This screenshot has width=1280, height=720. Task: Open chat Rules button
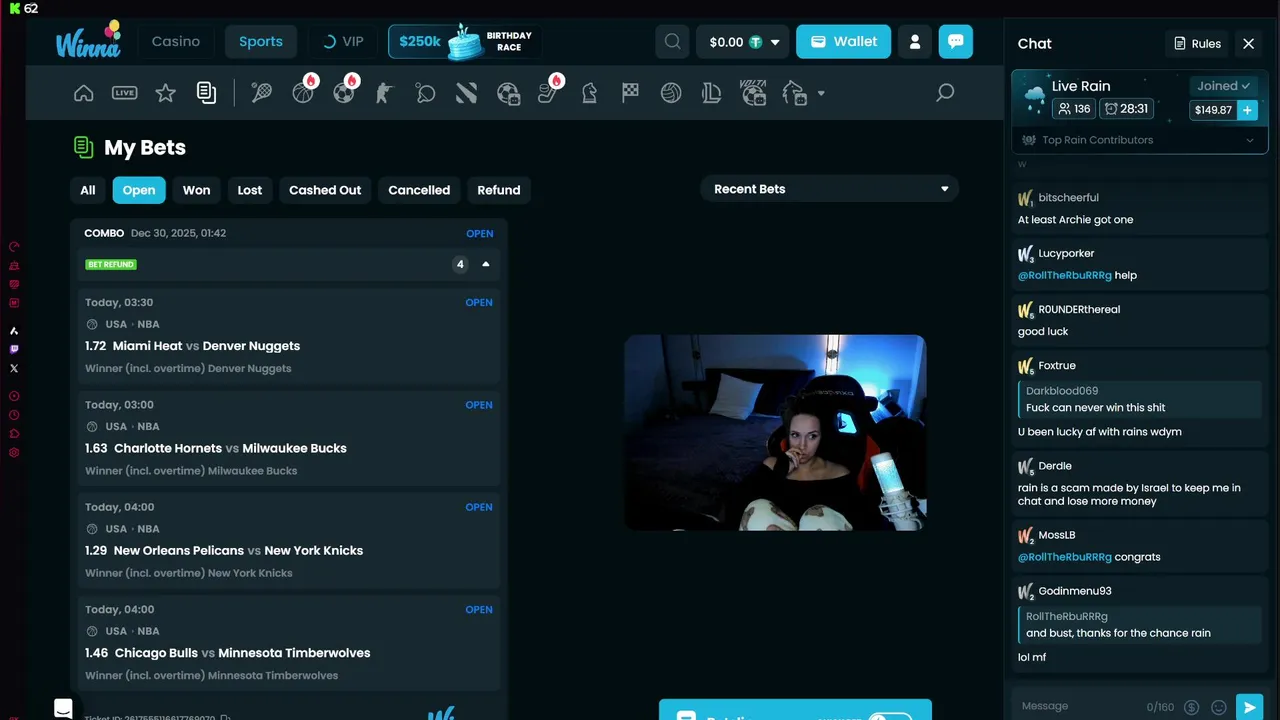point(1197,44)
